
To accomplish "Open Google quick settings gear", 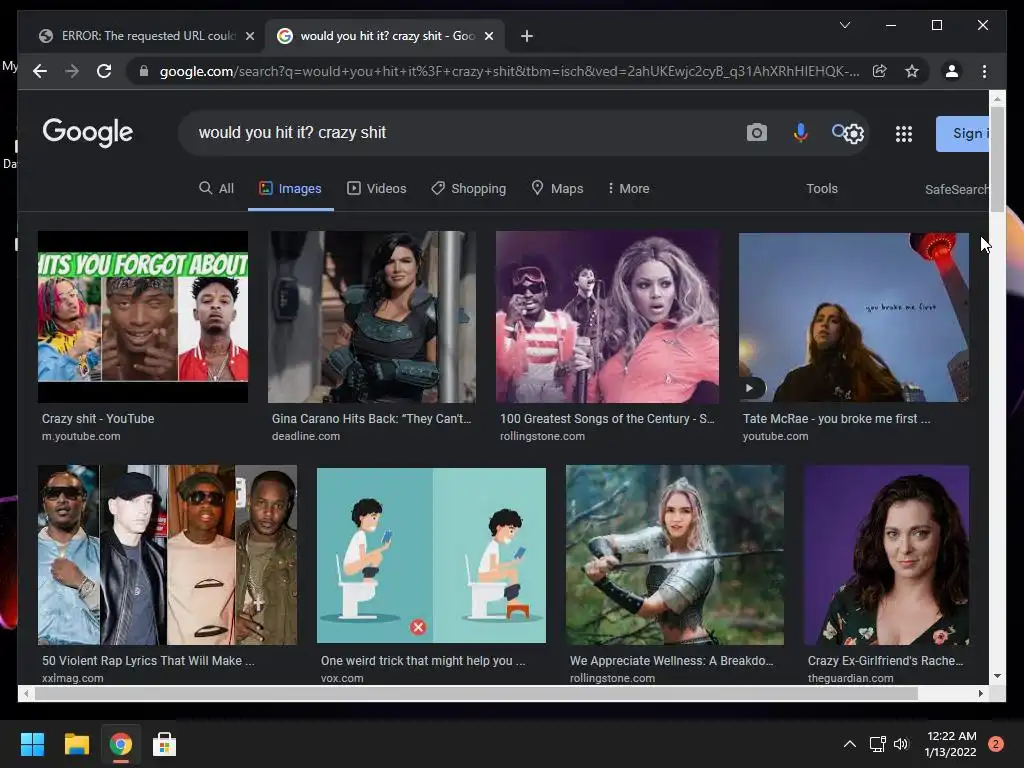I will click(854, 134).
